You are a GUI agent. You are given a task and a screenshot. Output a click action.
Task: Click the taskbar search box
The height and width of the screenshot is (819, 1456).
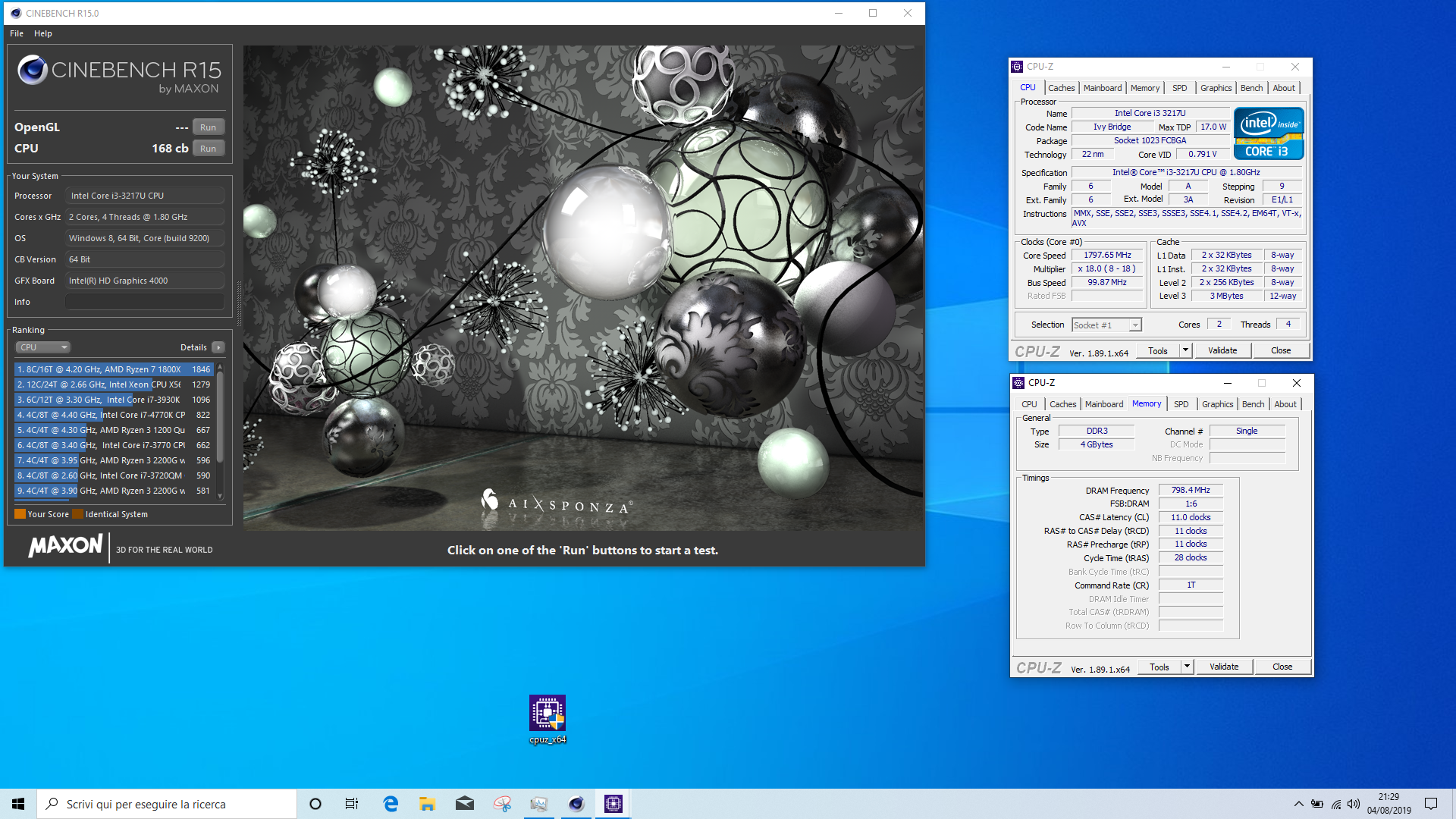[x=167, y=804]
